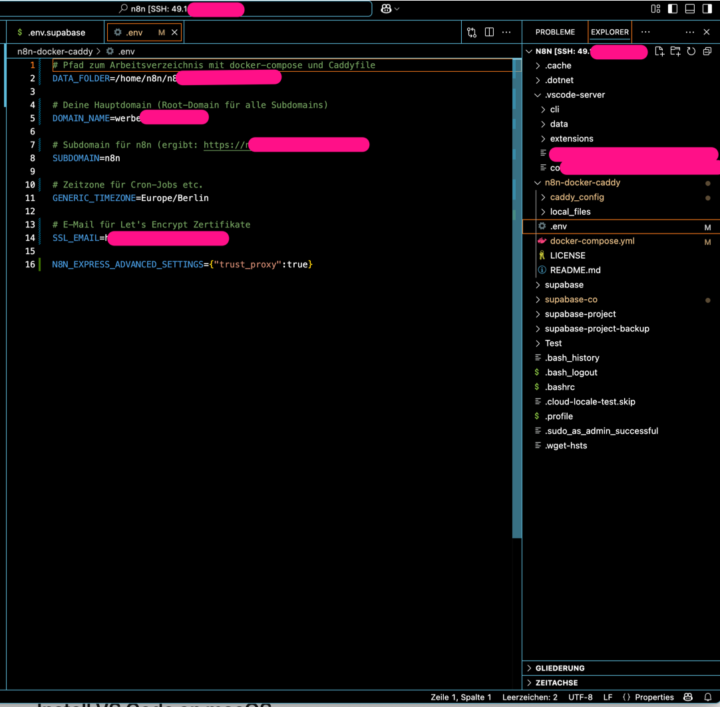Image resolution: width=720 pixels, height=707 pixels.
Task: Change indentation Leerzeichen: 2 in status bar
Action: click(x=529, y=697)
